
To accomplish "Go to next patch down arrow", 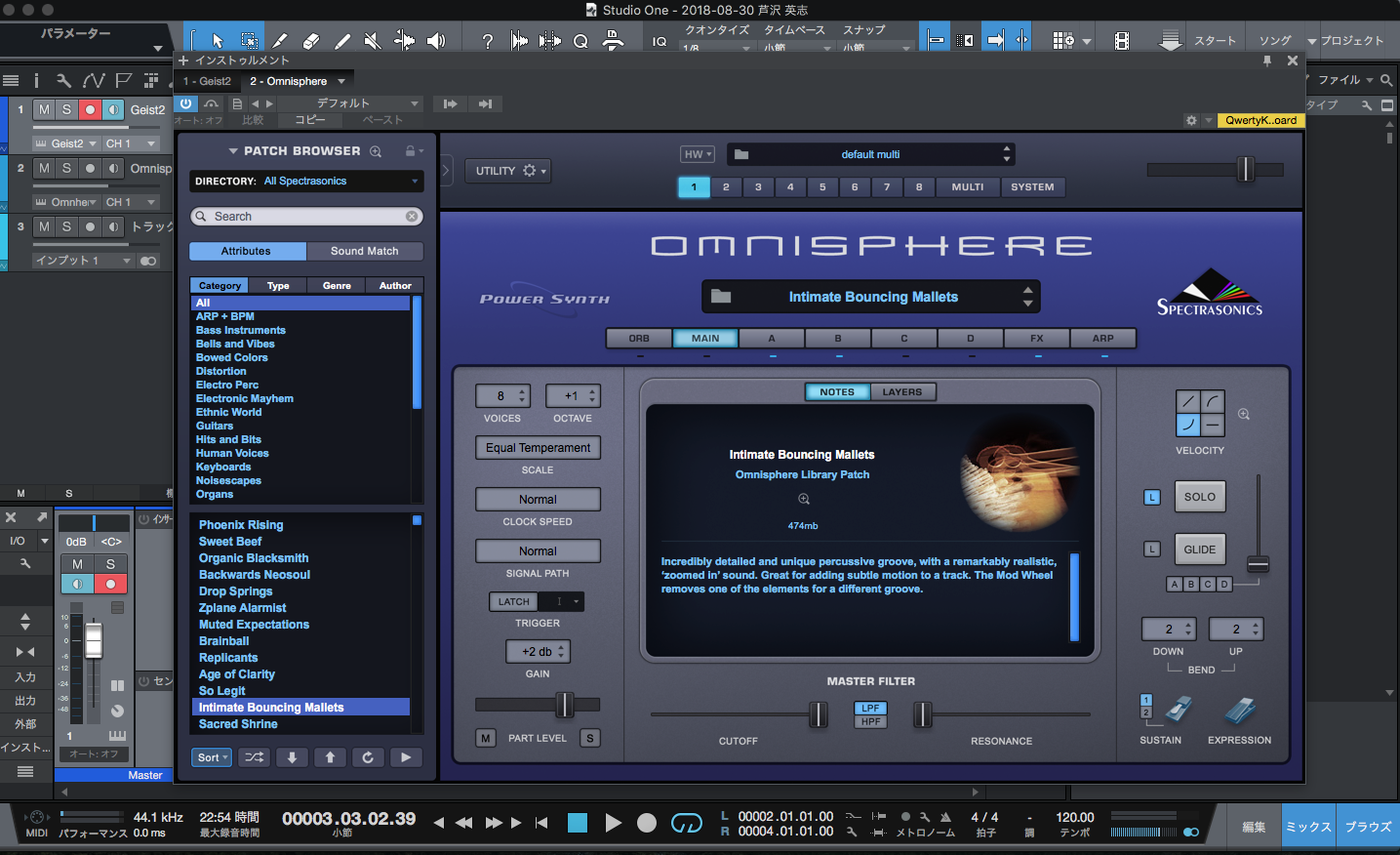I will click(x=292, y=757).
